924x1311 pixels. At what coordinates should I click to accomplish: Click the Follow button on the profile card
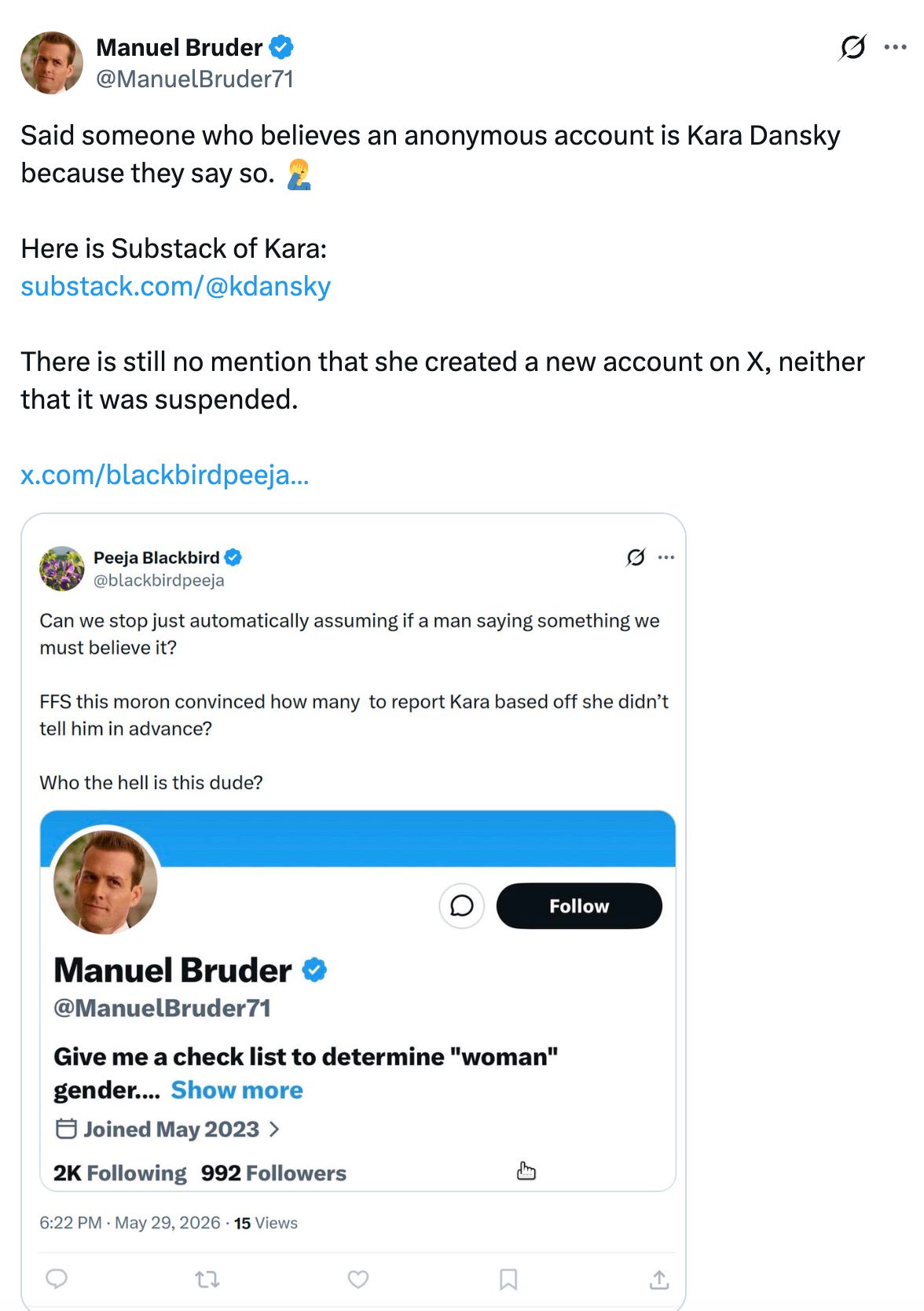pos(579,905)
